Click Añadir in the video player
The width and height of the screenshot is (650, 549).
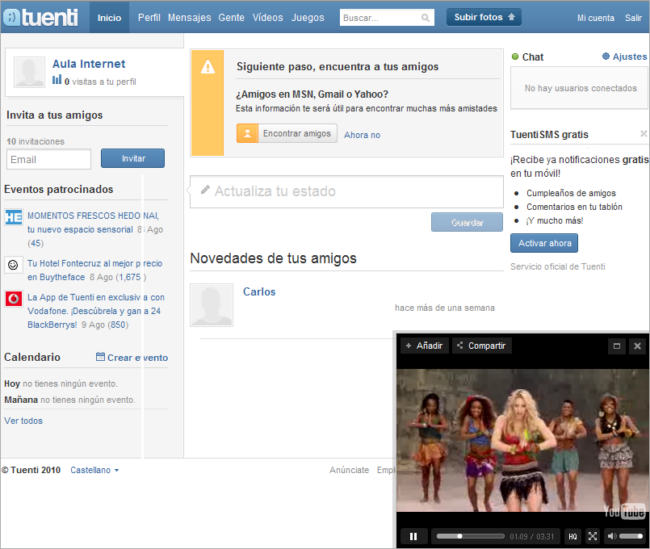click(424, 346)
